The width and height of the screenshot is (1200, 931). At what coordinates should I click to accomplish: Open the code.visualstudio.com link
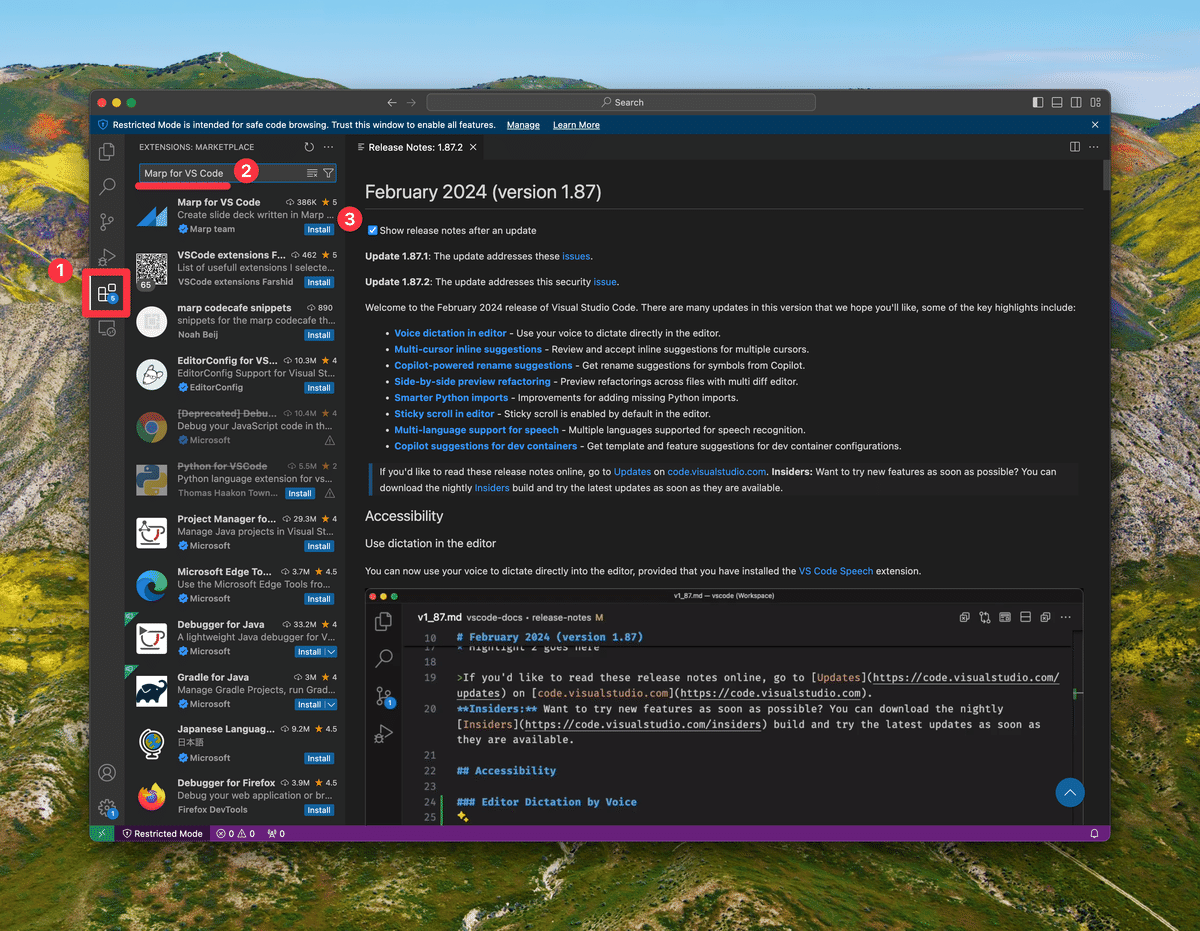716,472
